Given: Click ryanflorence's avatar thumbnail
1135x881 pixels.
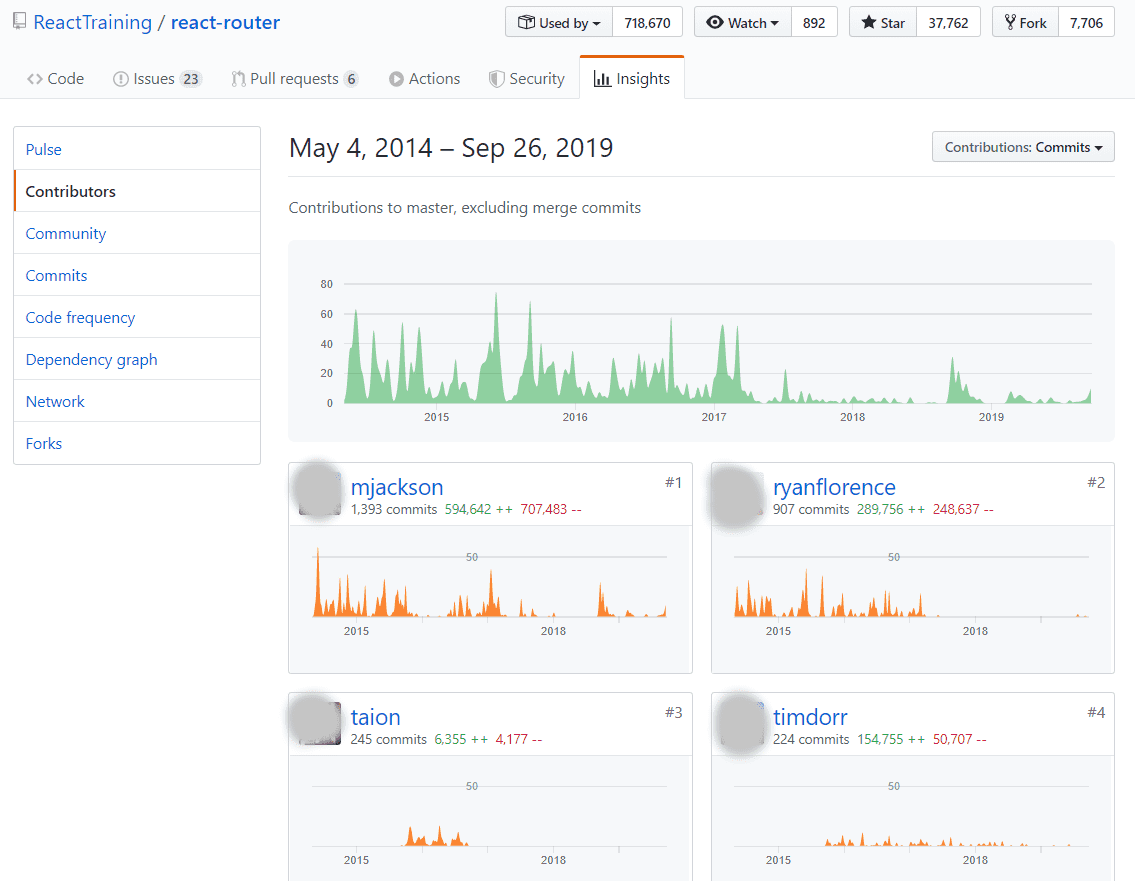Looking at the screenshot, I should [x=742, y=493].
